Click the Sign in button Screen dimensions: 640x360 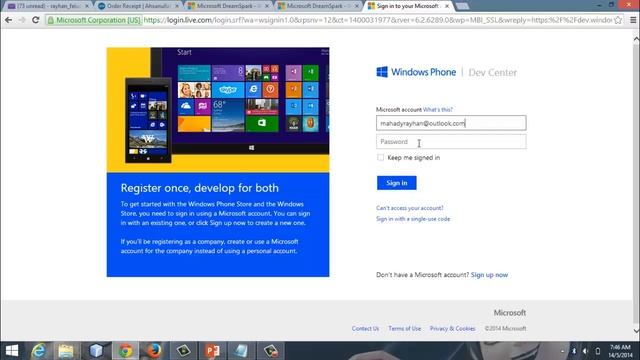396,183
